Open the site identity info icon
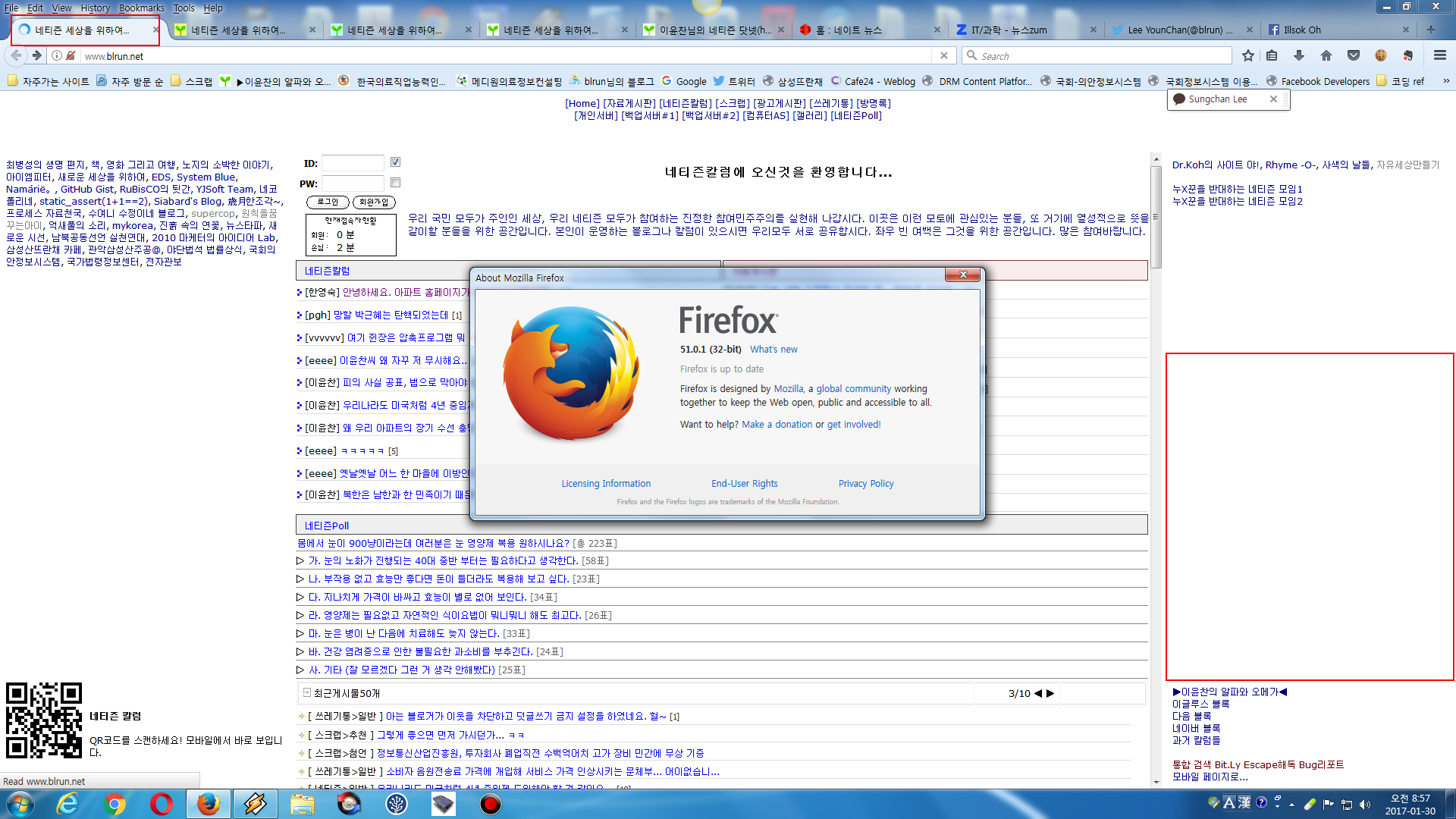The height and width of the screenshot is (819, 1456). (x=57, y=55)
